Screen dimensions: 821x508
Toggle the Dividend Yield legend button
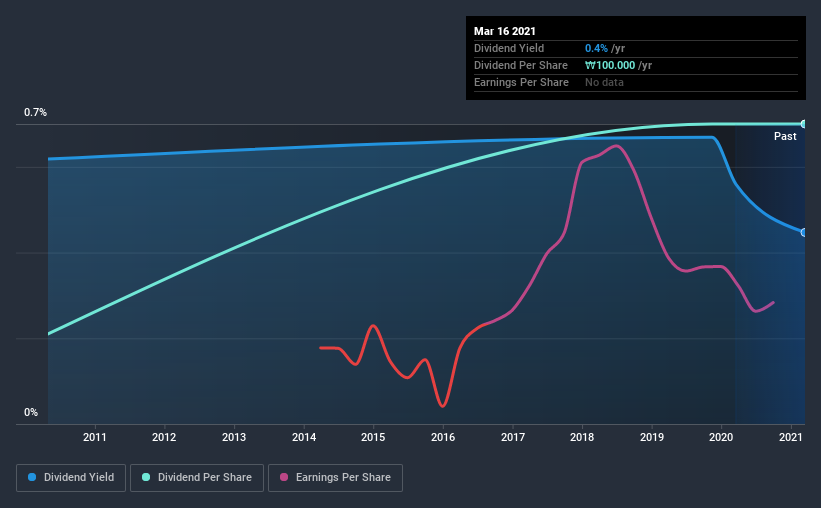[71, 478]
